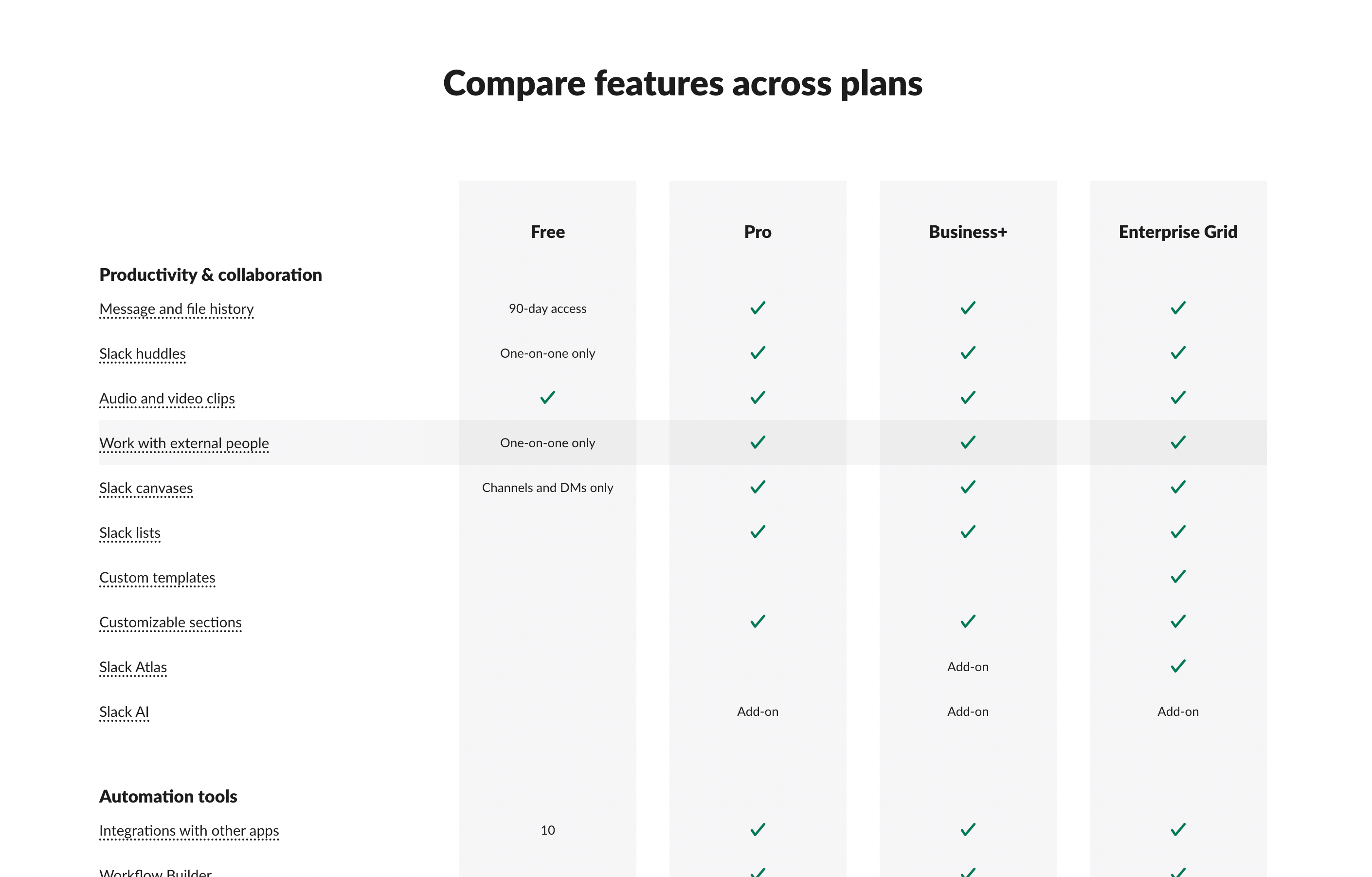
Task: Open the Message and file history feature link
Action: (x=176, y=309)
